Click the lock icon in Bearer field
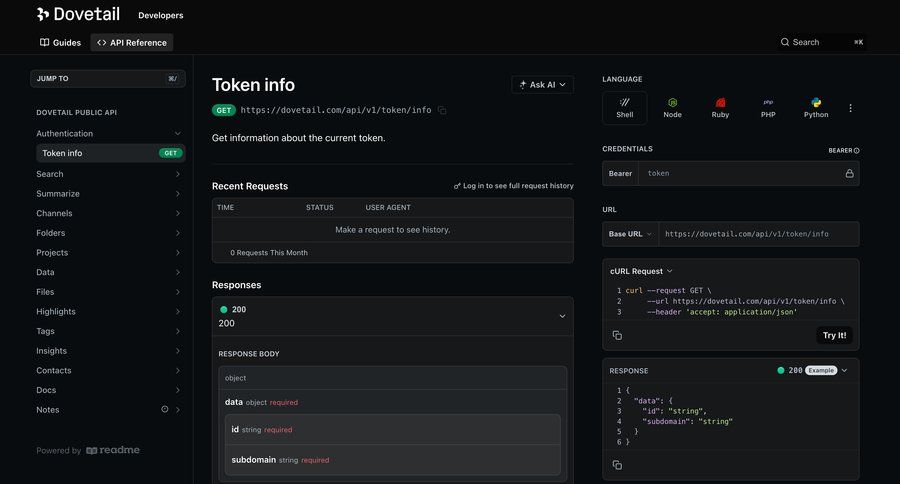Screen dimensions: 900x484 tap(849, 173)
